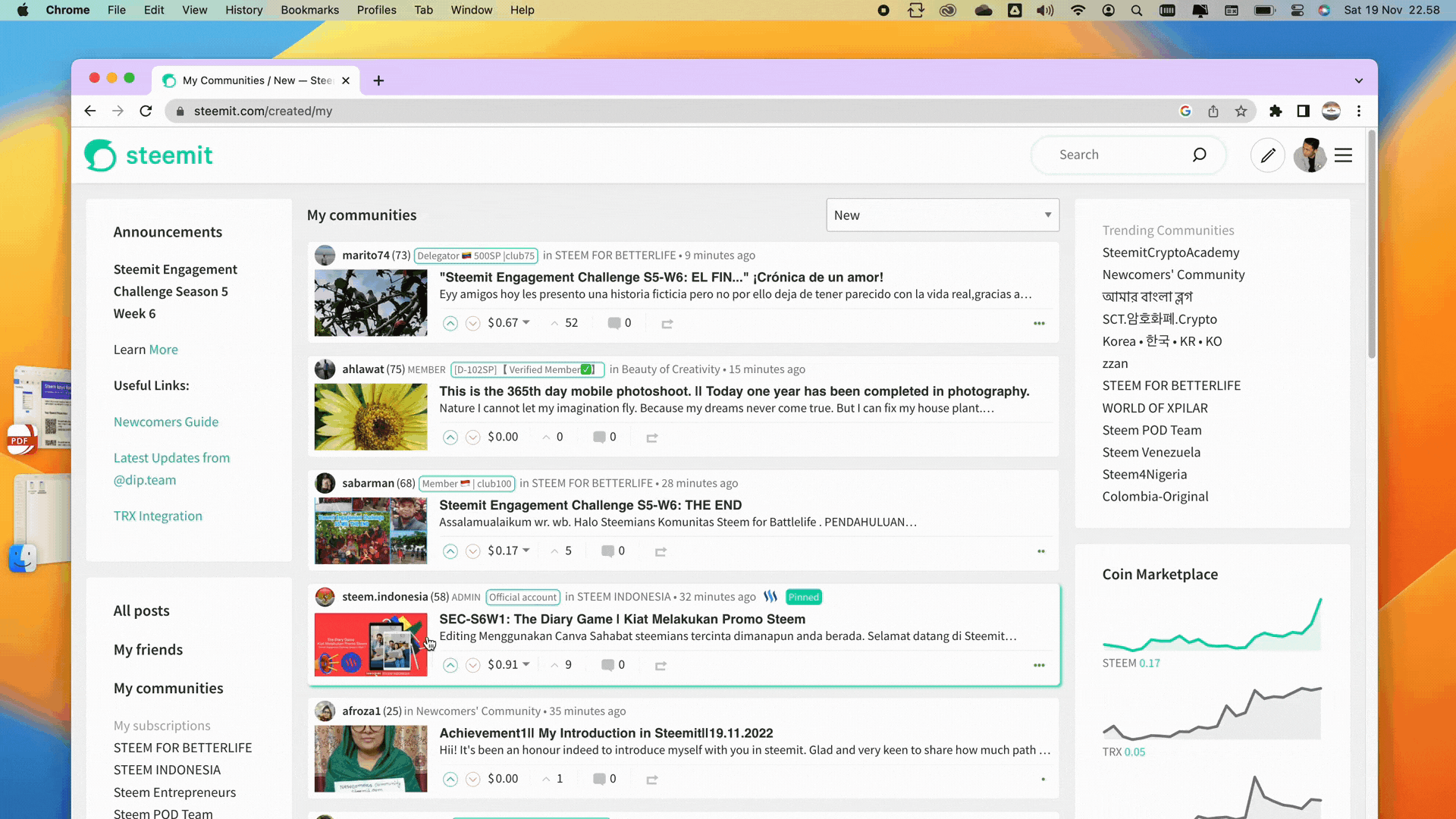Viewport: 1456px width, 819px height.
Task: Upvote afroza1's Achievement1 post
Action: (450, 779)
